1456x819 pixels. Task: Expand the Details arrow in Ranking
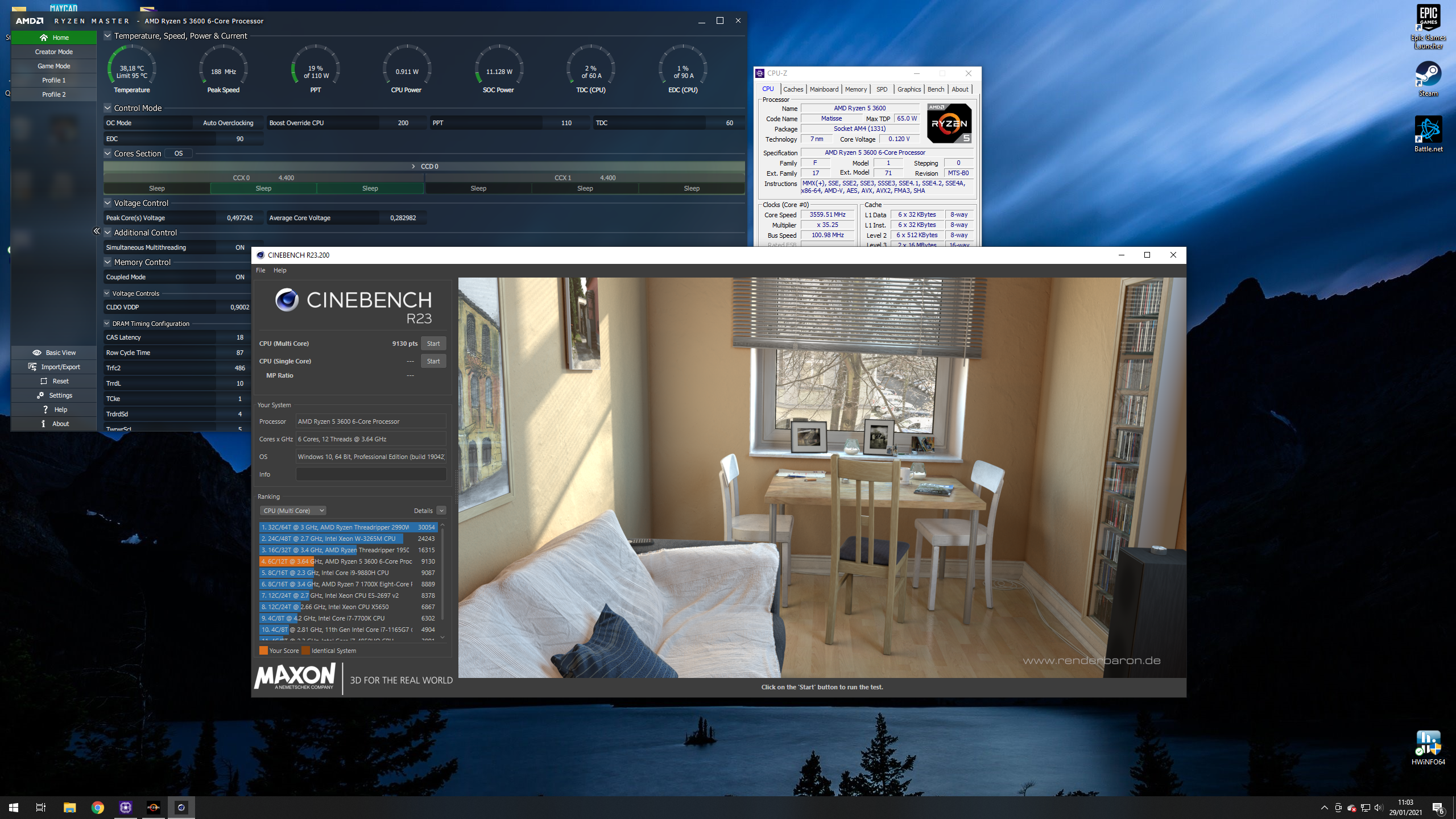[x=441, y=511]
